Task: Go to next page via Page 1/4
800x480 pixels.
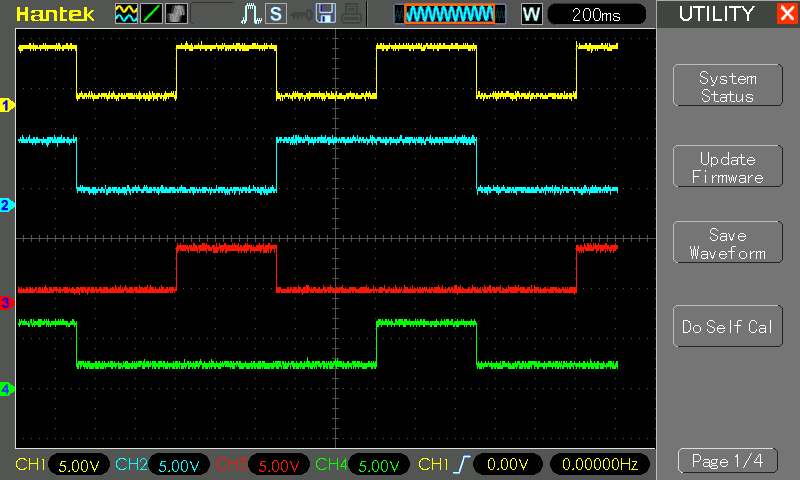Action: (x=727, y=461)
